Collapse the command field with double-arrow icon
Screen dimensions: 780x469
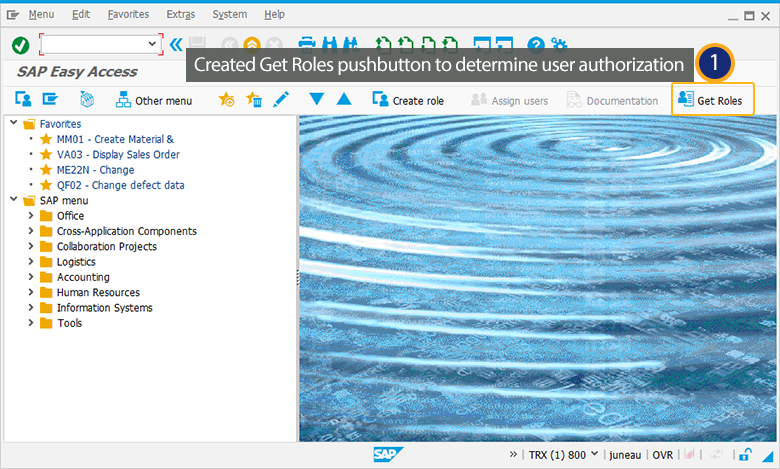pos(176,45)
